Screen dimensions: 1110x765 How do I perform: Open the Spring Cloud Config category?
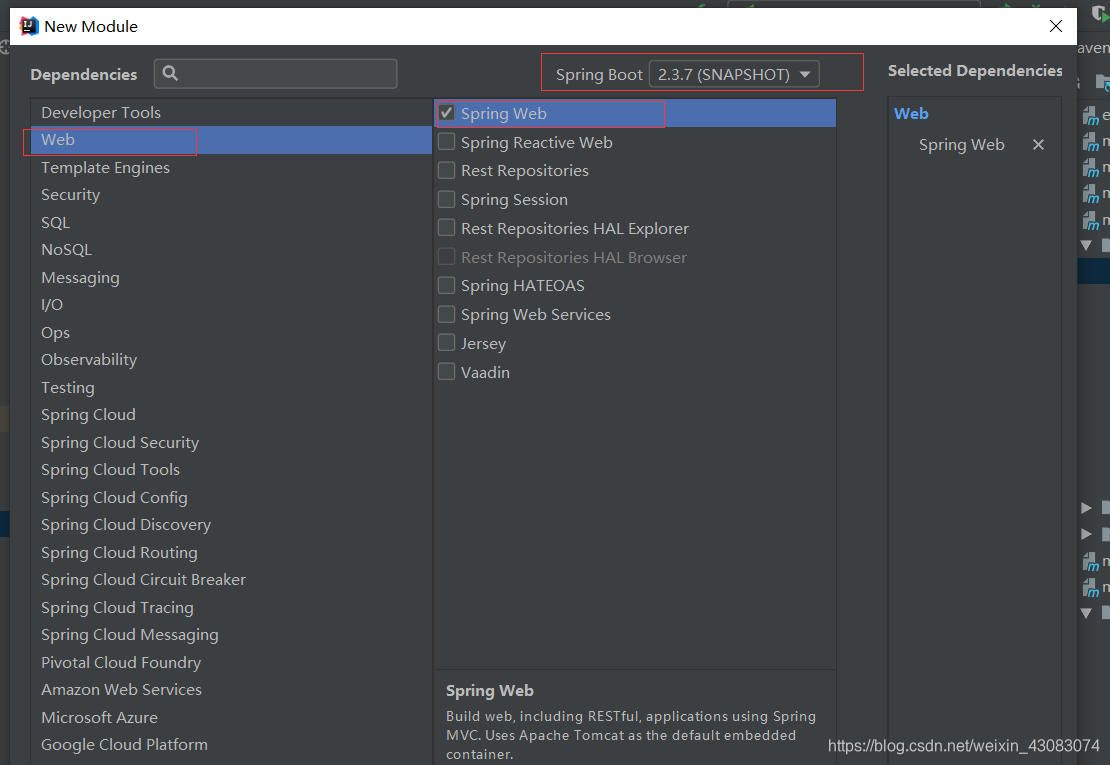[231, 497]
